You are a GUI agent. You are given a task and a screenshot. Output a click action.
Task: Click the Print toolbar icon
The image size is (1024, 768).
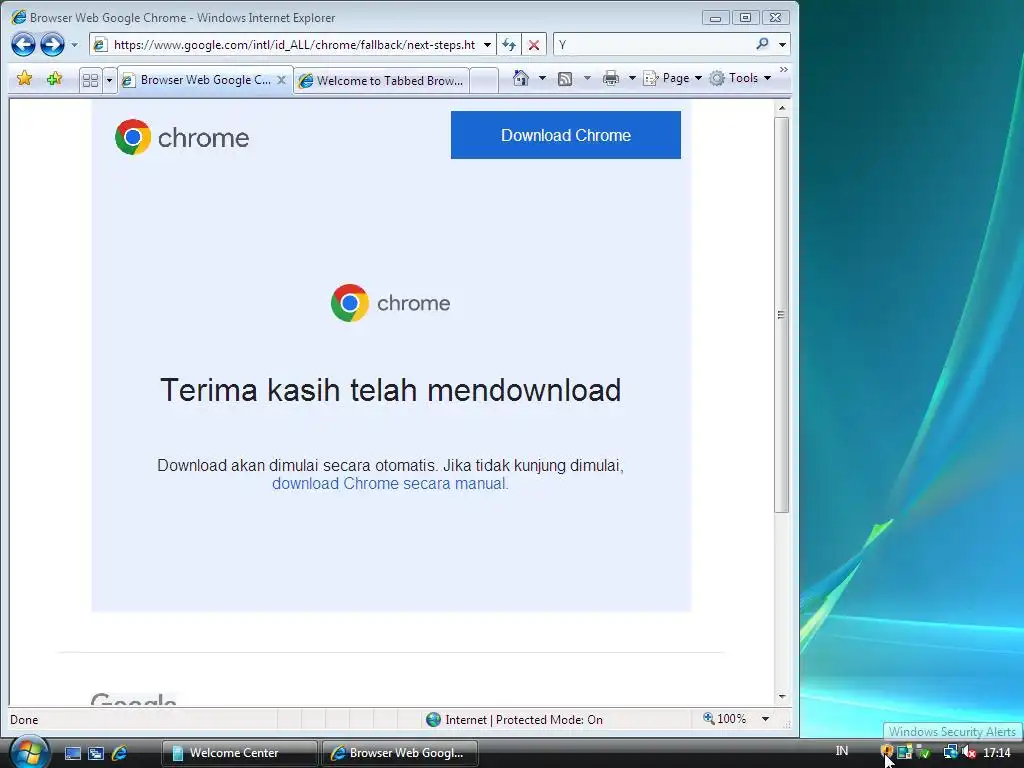(611, 78)
